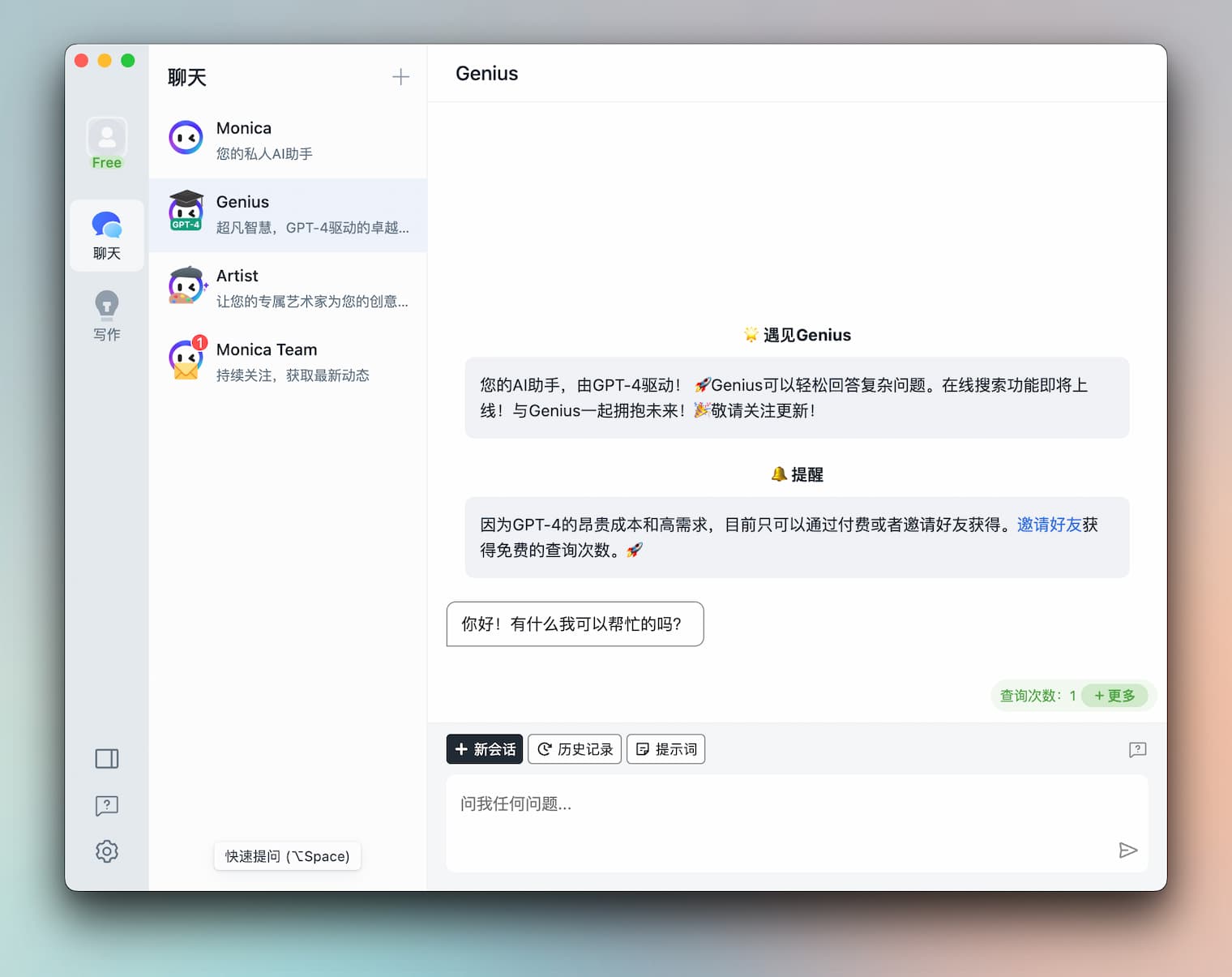The height and width of the screenshot is (977, 1232).
Task: Click the 聊天 list heading
Action: [x=187, y=77]
